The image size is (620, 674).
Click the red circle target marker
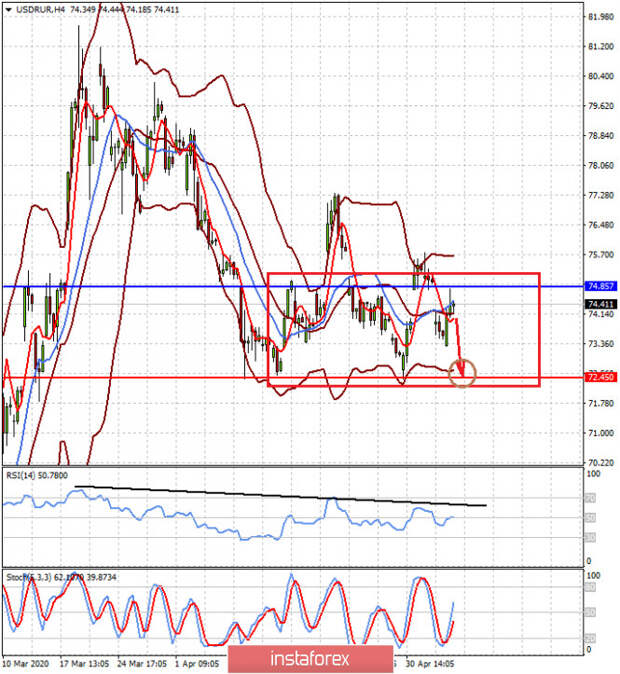point(463,375)
